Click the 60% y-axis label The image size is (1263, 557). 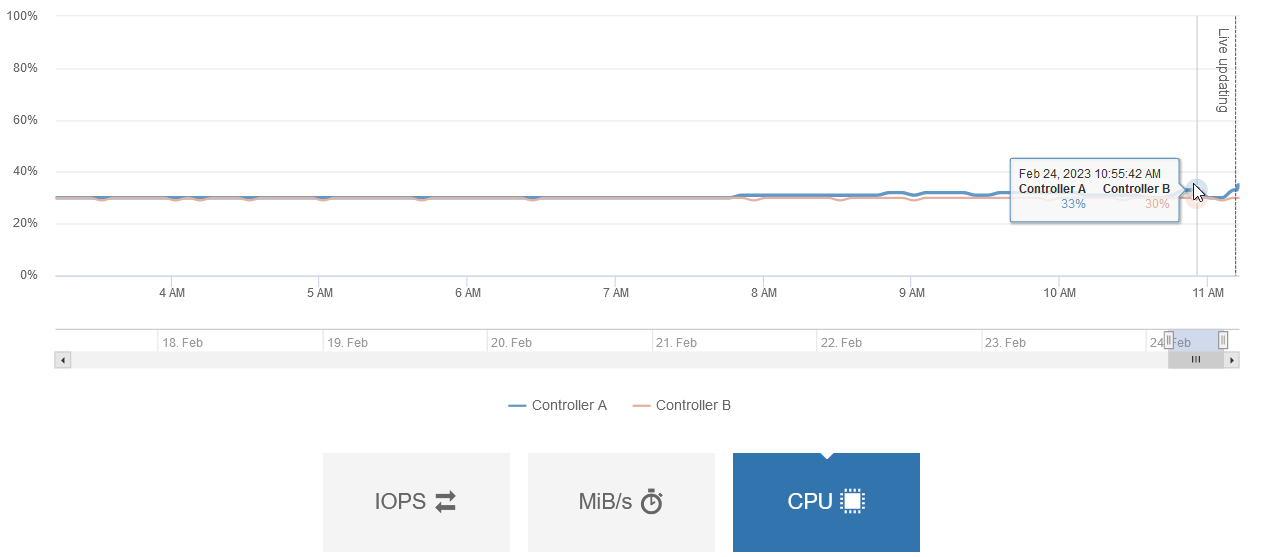click(26, 120)
